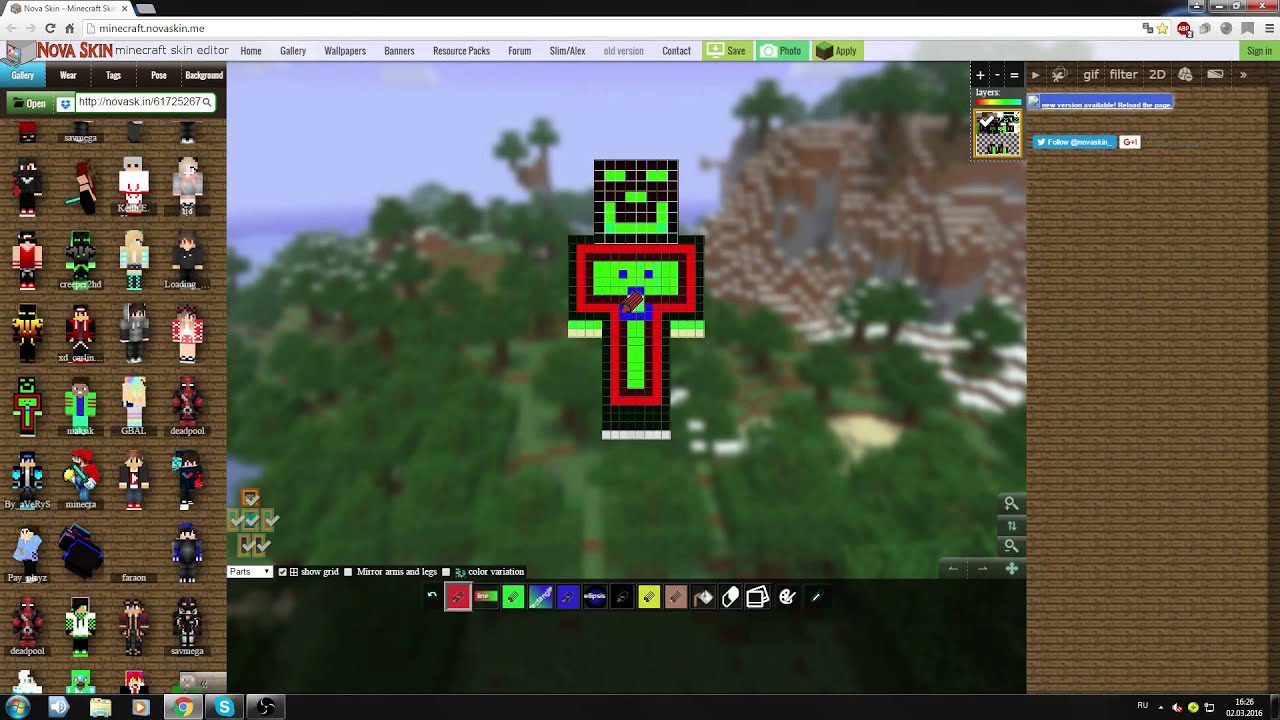
Task: Select the blue pencil tool
Action: (567, 597)
